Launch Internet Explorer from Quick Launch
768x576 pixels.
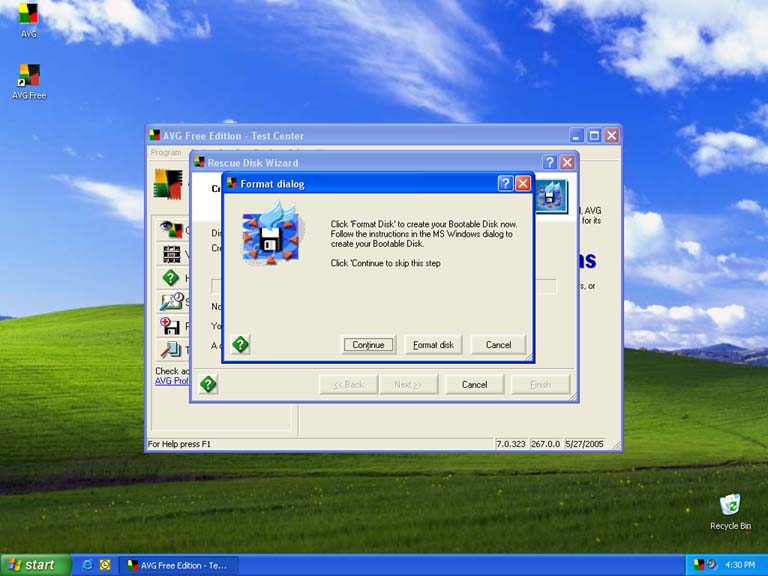[87, 565]
